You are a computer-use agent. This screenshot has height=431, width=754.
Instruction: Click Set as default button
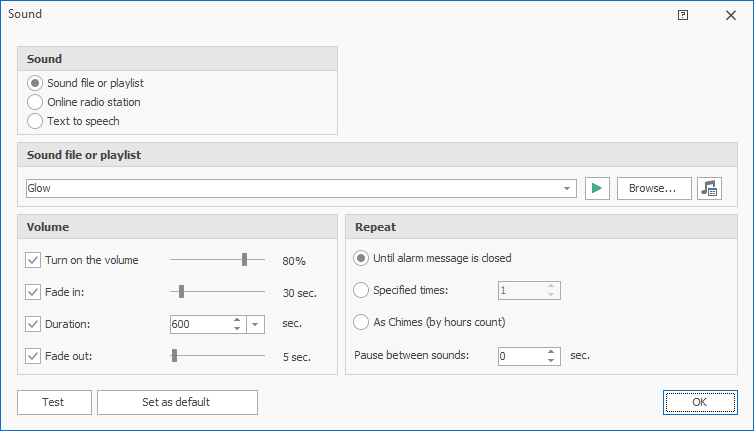click(x=176, y=402)
